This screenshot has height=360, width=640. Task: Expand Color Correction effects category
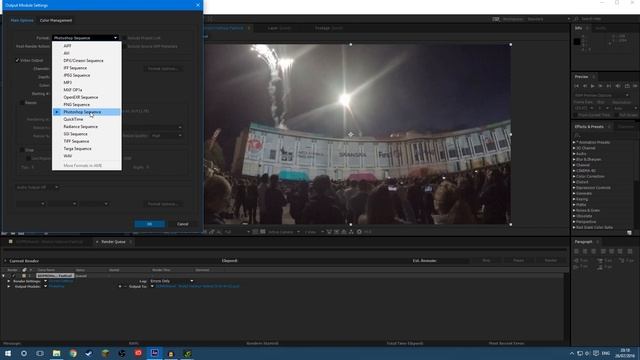[574, 177]
